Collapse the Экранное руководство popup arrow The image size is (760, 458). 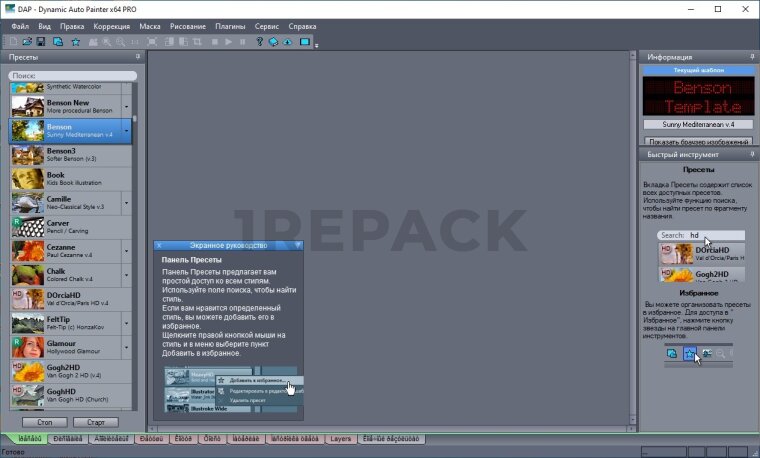click(297, 245)
